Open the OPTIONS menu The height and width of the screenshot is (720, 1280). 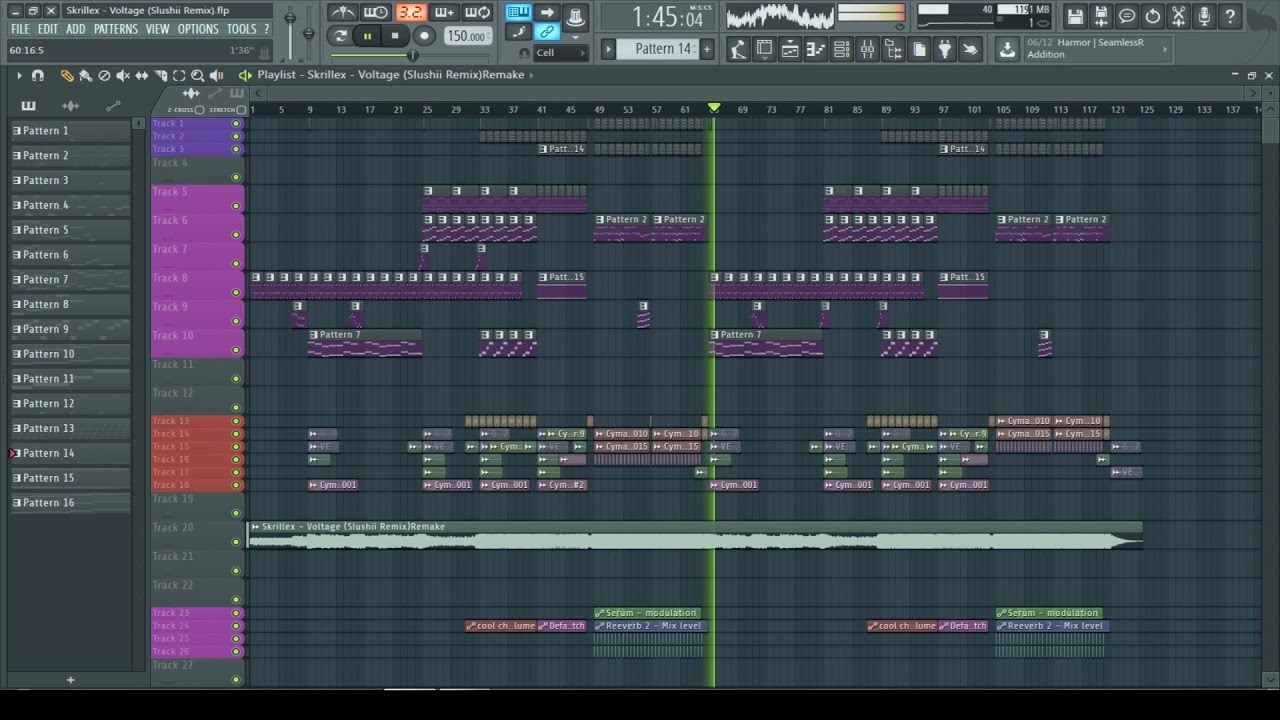[198, 30]
